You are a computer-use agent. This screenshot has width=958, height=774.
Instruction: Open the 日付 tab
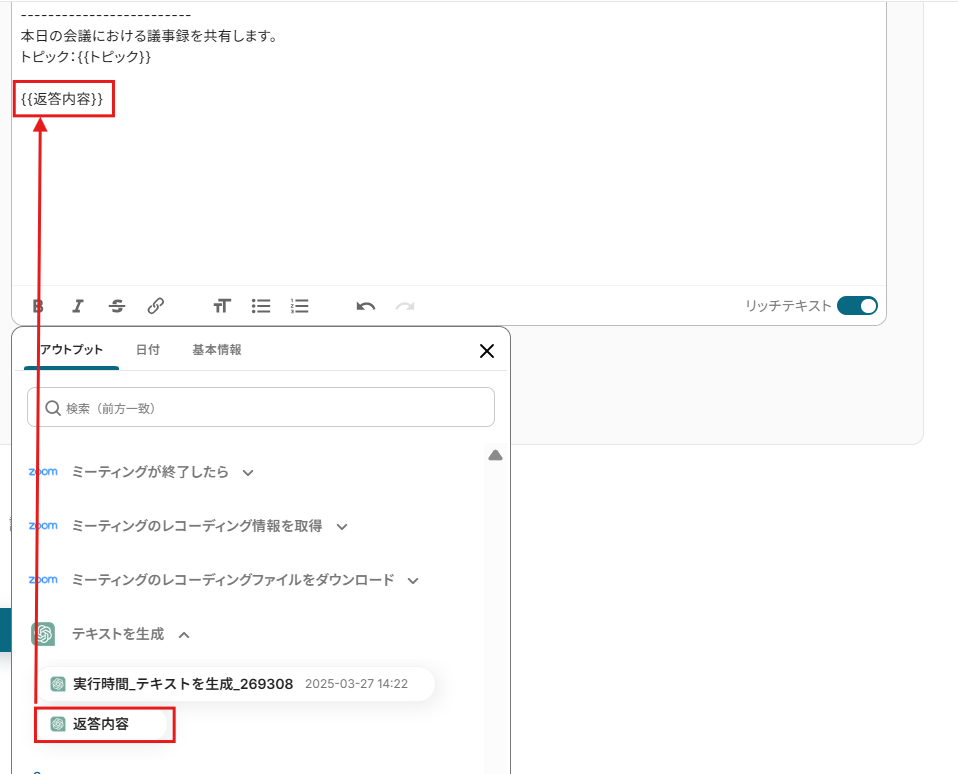pos(147,350)
